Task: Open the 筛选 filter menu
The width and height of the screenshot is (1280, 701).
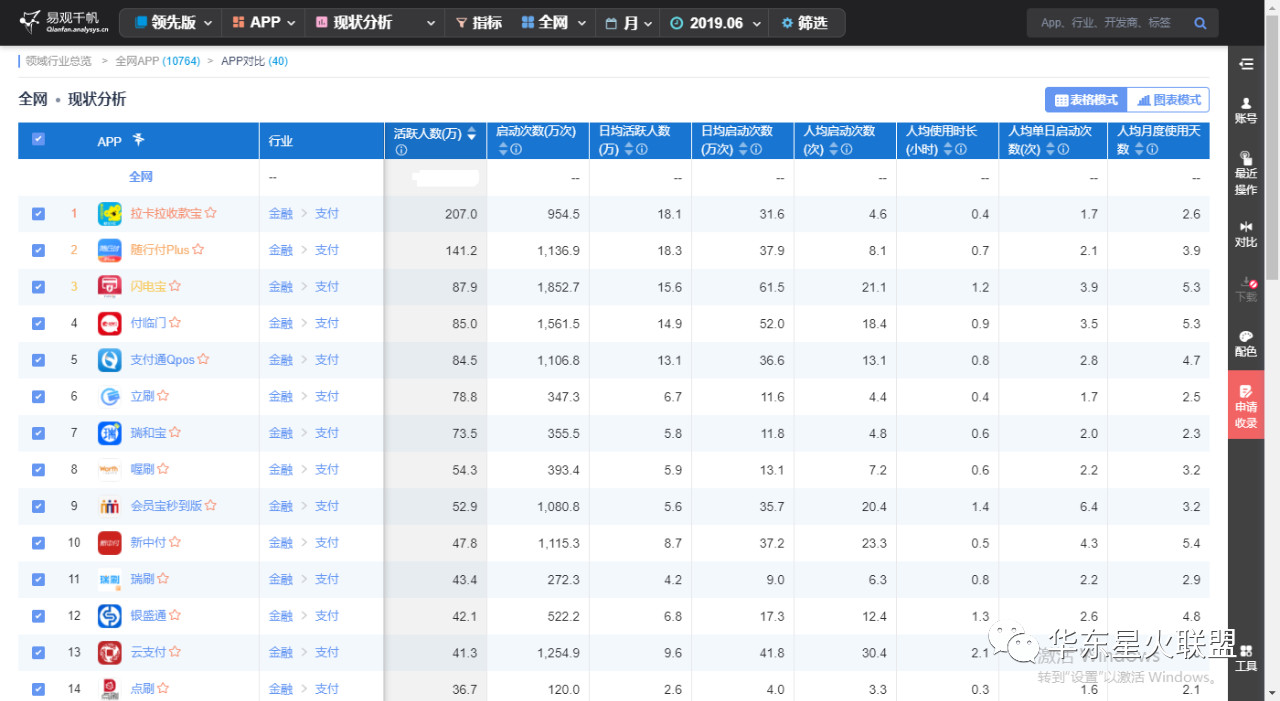Action: point(806,23)
